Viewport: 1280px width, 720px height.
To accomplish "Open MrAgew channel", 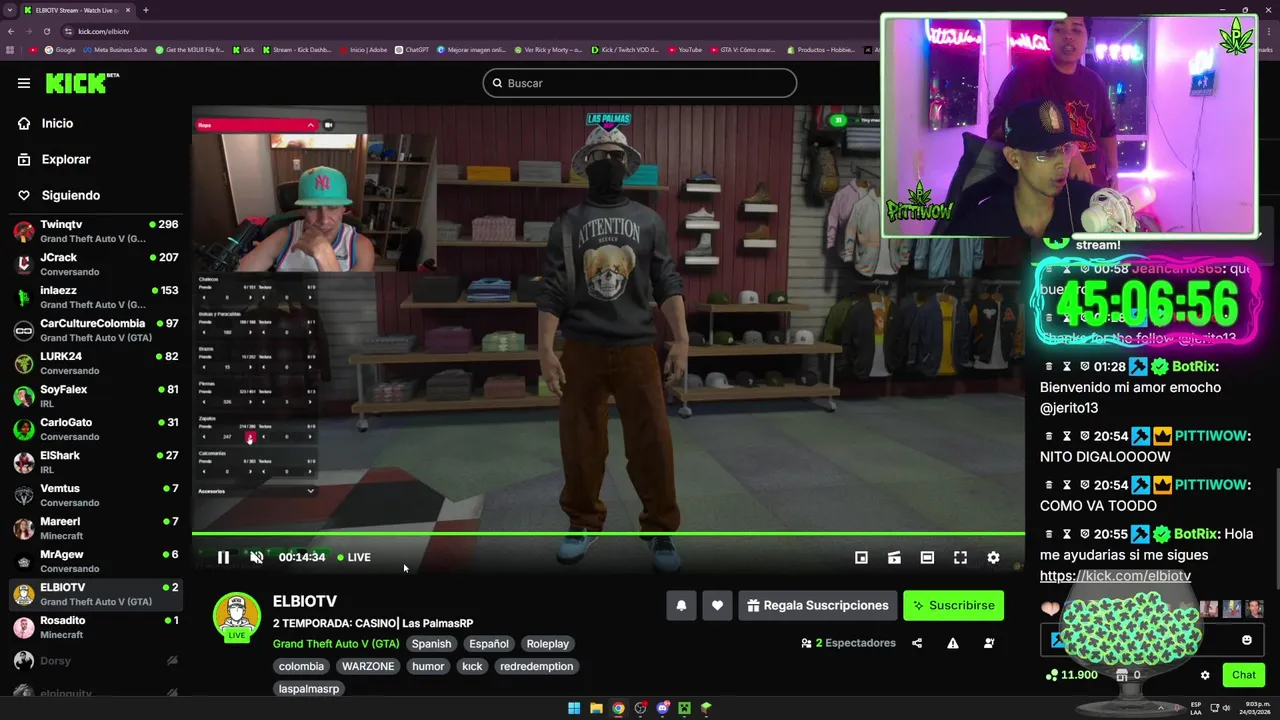I will point(96,561).
